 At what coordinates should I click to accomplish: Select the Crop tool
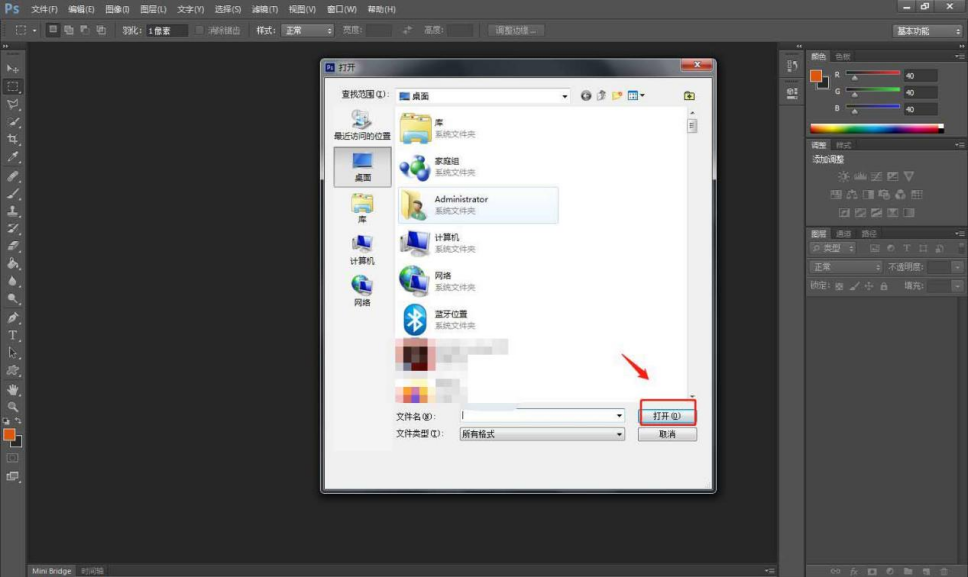pos(13,139)
